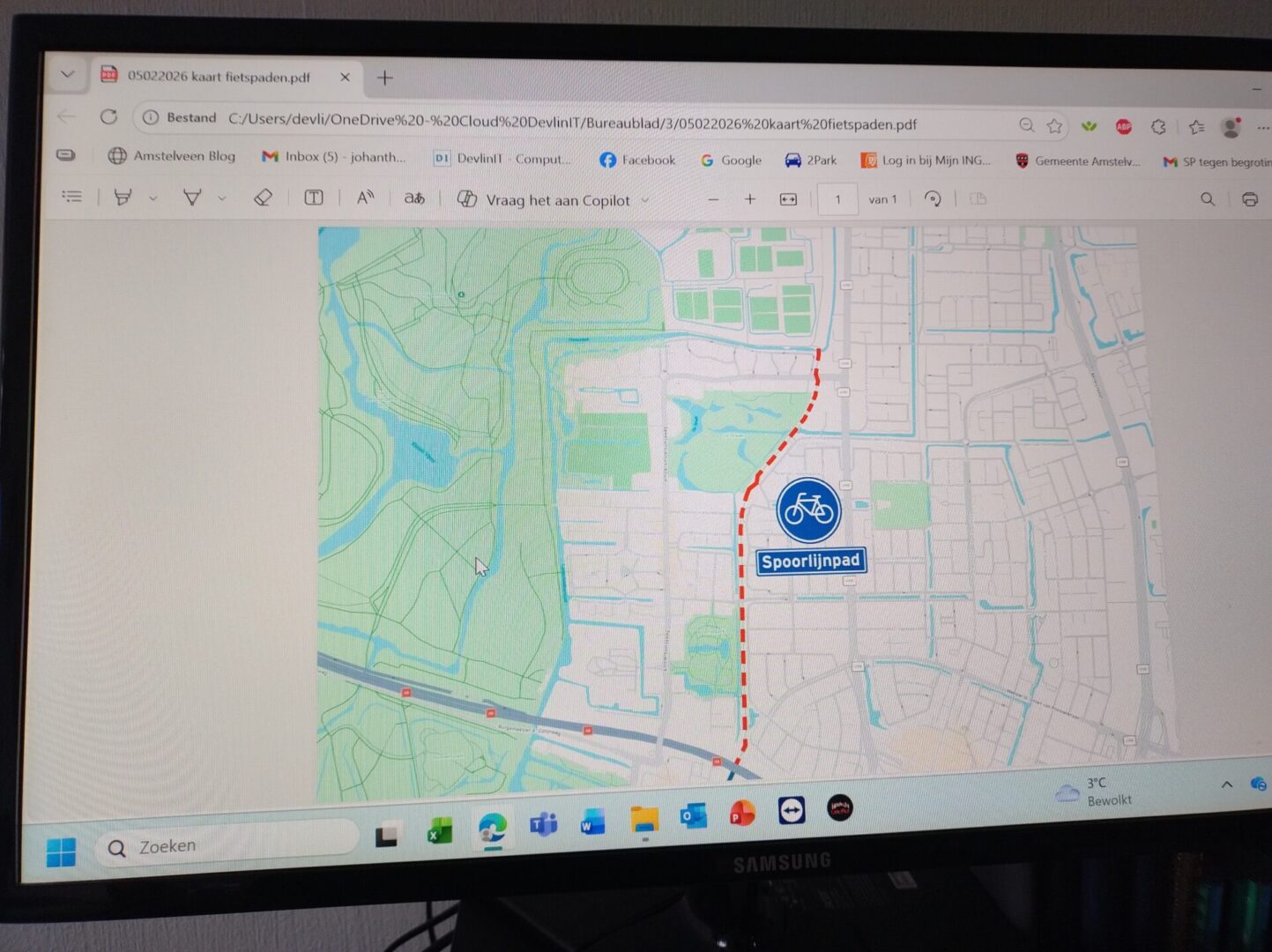The height and width of the screenshot is (952, 1272).
Task: Select the Eraser tool in PDF toolbar
Action: coord(263,197)
